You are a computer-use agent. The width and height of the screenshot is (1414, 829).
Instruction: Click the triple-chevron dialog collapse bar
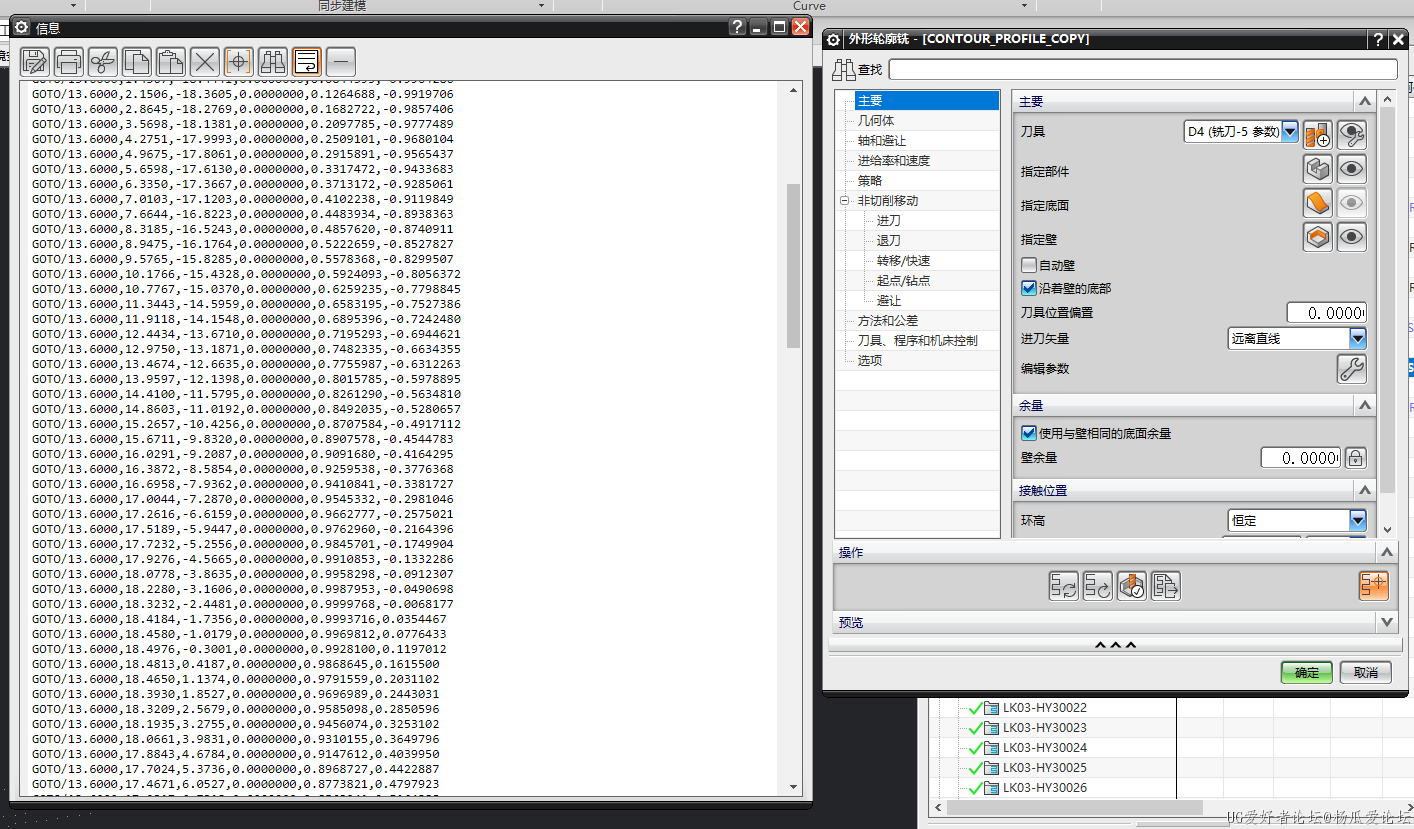point(1115,645)
